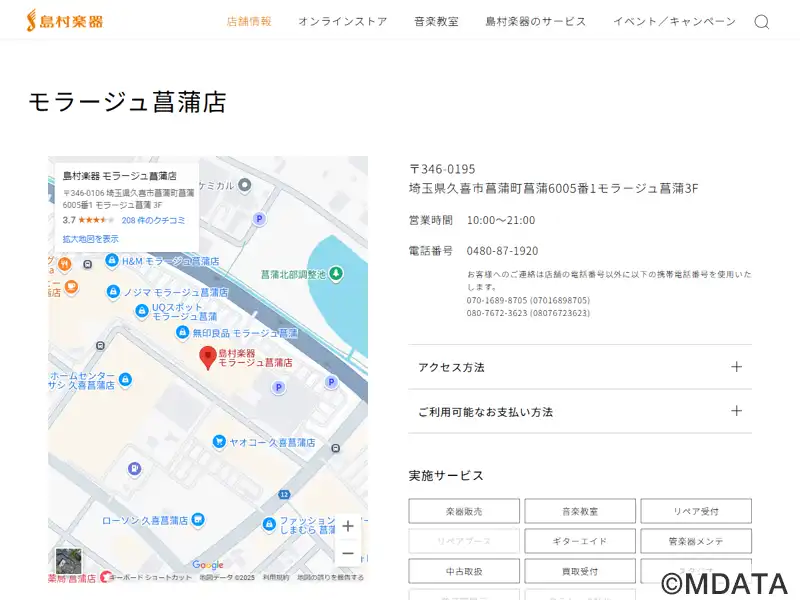800x600 pixels.
Task: Click 地図の誤りを報告する link
Action: (331, 578)
